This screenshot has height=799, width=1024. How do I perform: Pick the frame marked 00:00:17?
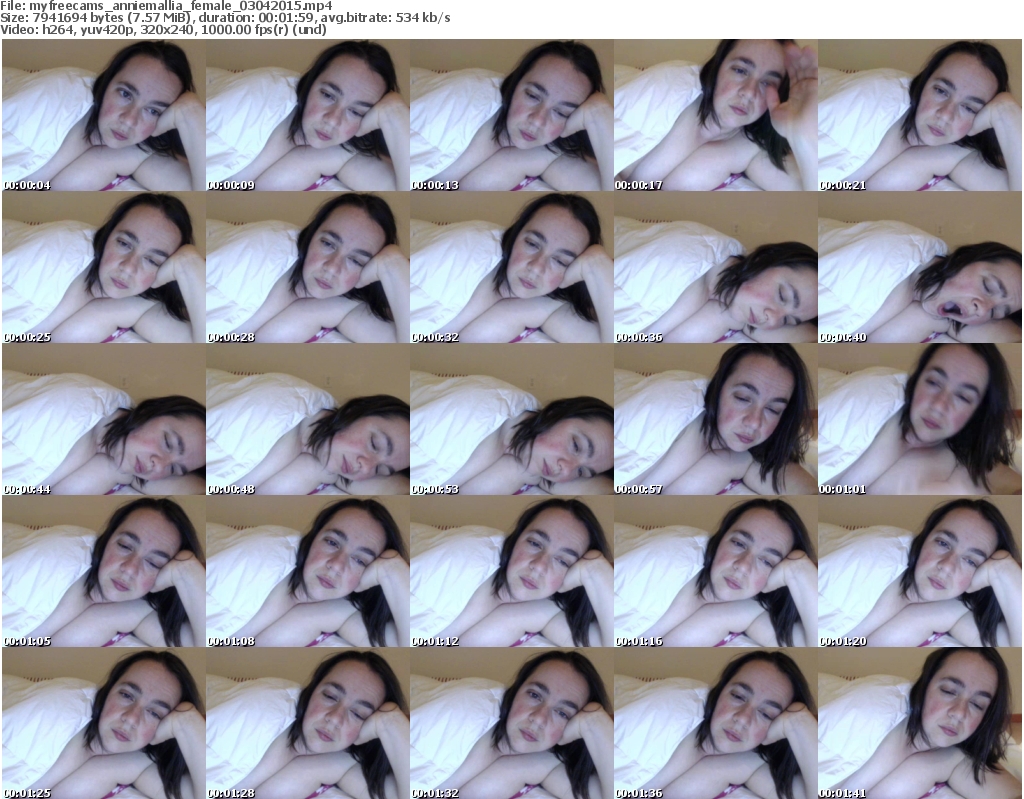pyautogui.click(x=714, y=115)
